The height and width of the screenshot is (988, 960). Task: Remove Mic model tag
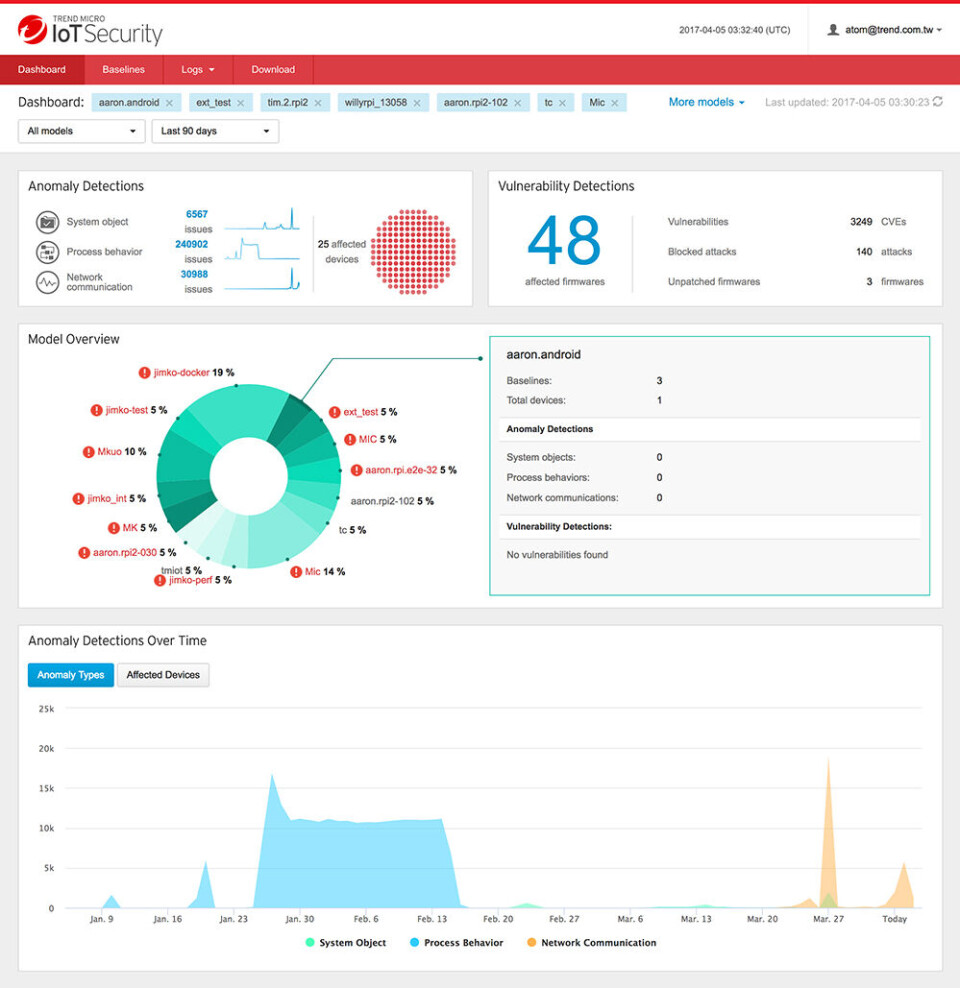tap(615, 103)
